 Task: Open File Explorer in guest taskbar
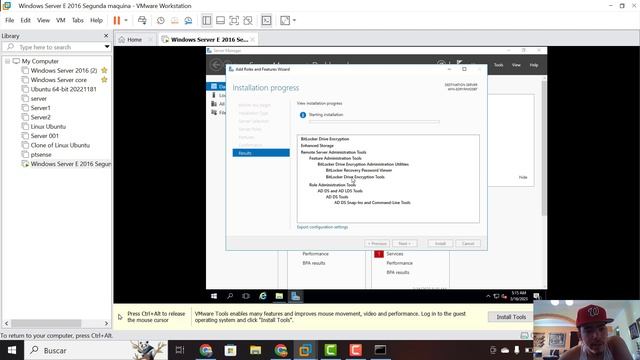click(279, 296)
